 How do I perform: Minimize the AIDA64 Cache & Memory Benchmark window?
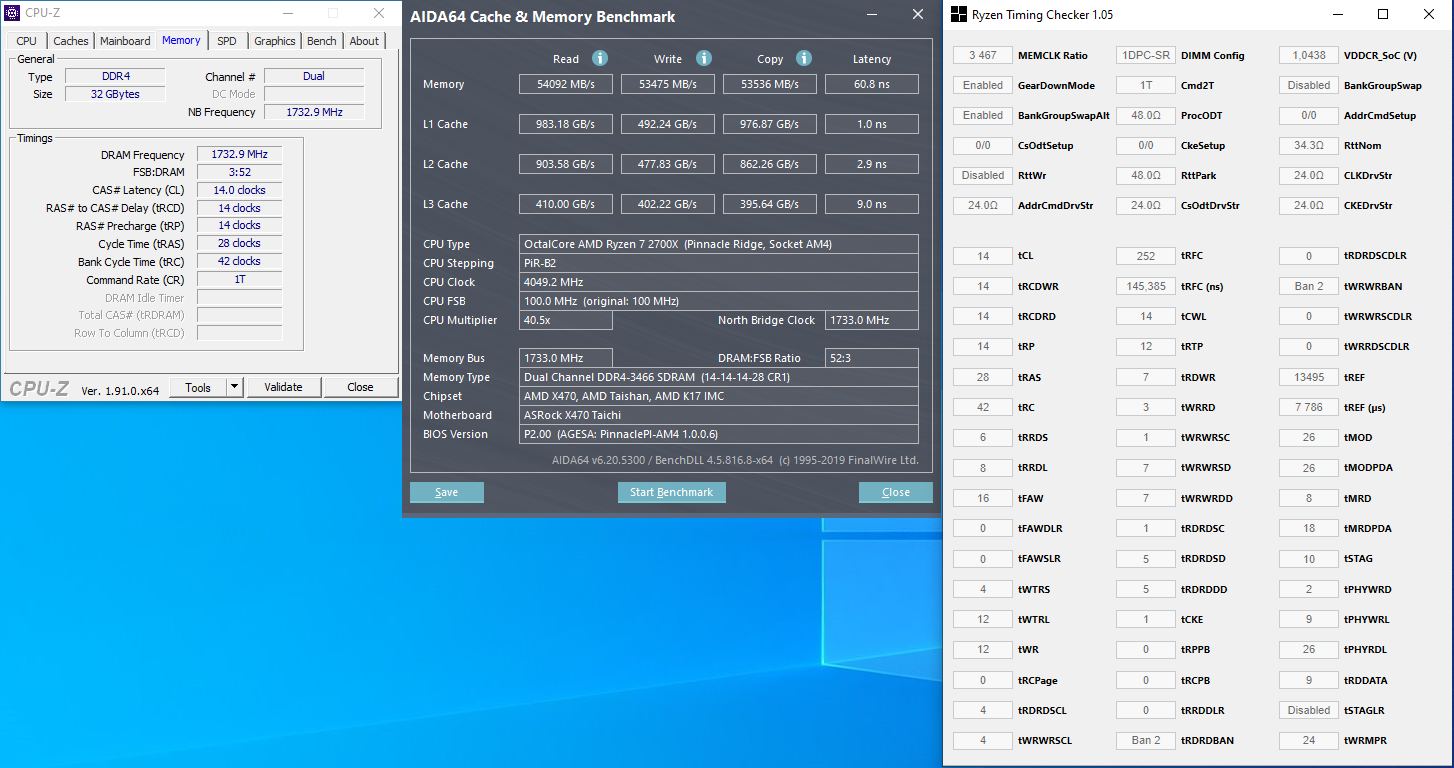[x=872, y=15]
